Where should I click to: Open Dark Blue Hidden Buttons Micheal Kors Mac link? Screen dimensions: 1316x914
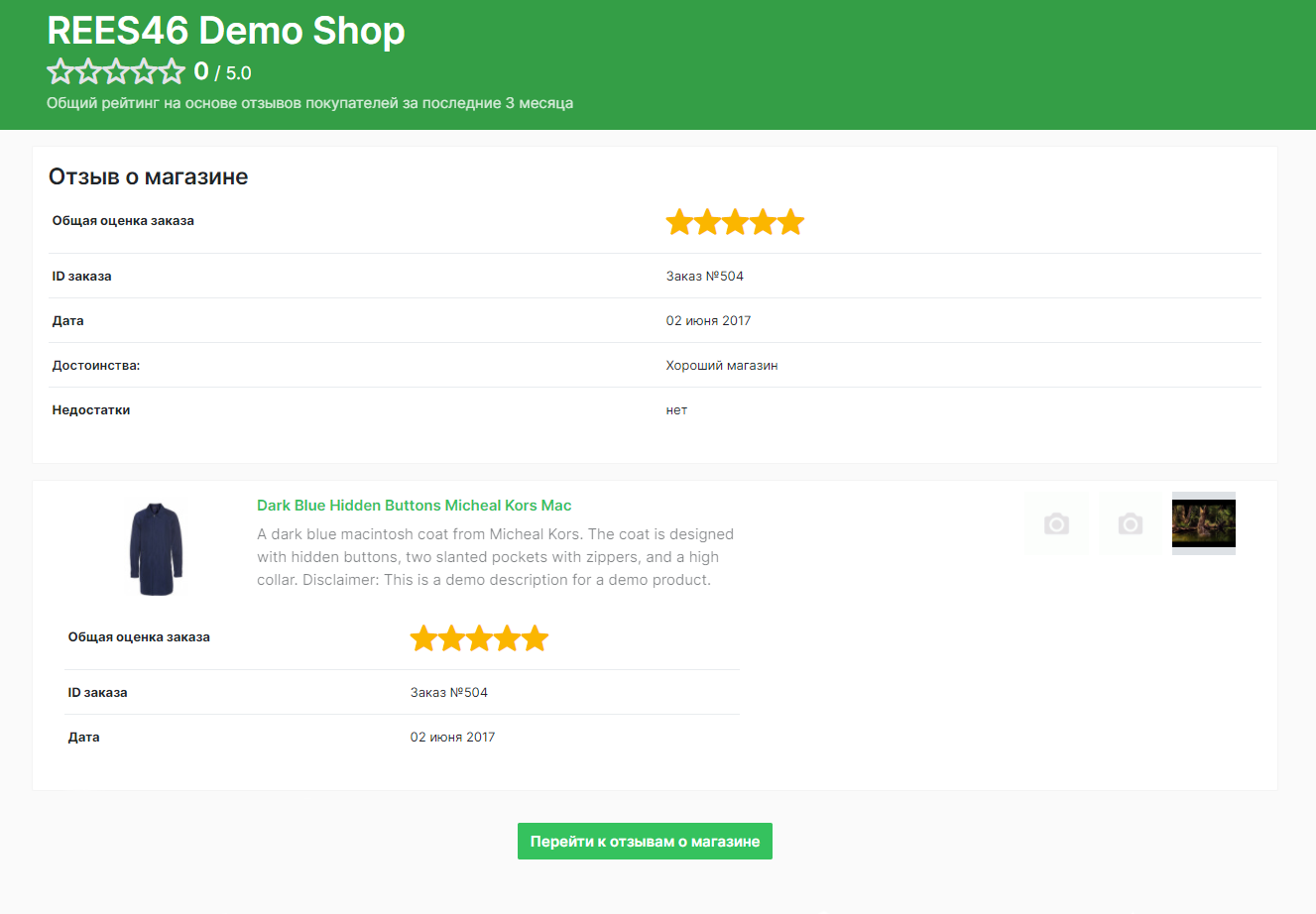tap(414, 506)
